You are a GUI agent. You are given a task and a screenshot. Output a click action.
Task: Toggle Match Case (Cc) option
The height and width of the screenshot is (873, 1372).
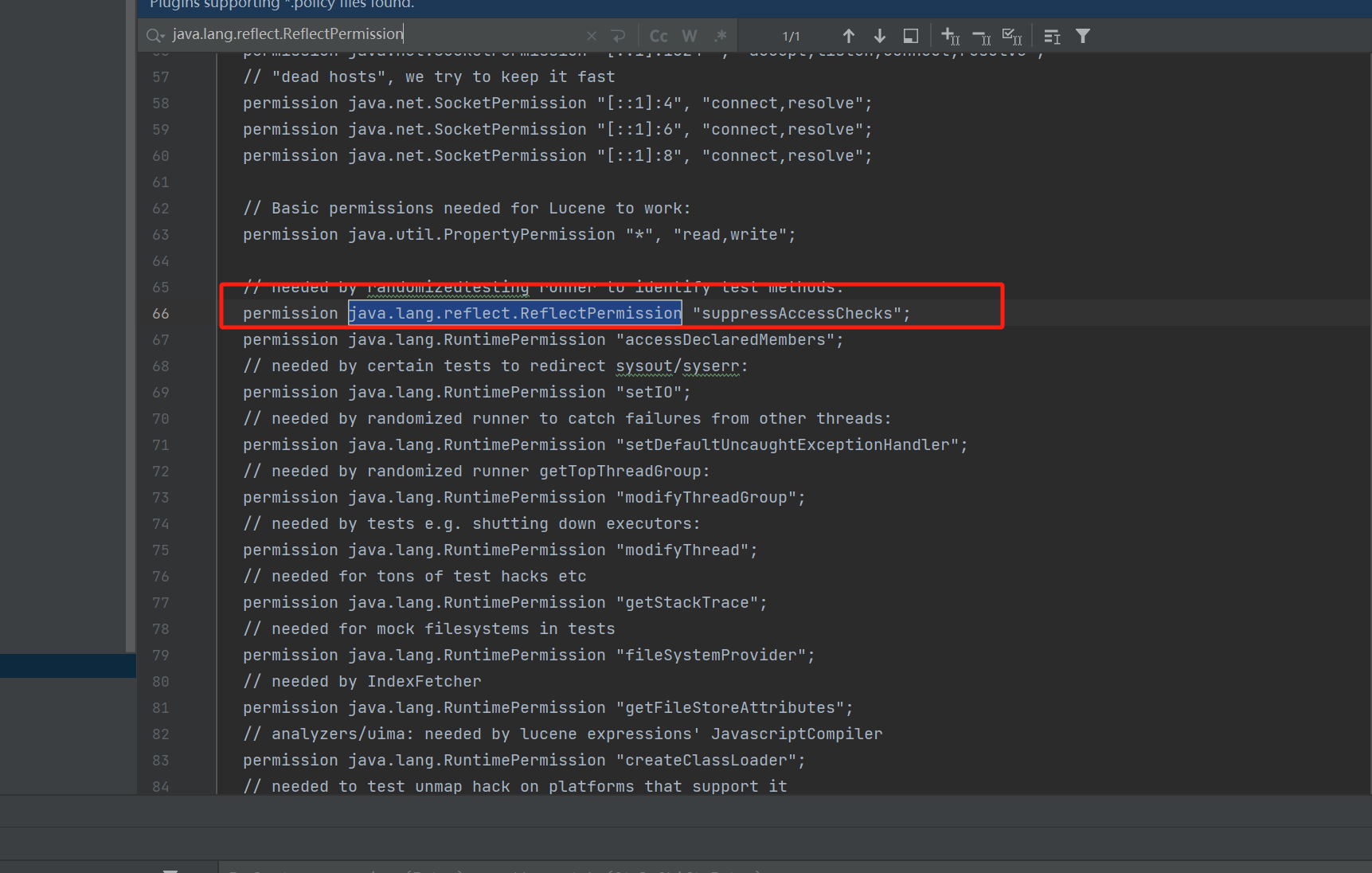coord(659,36)
